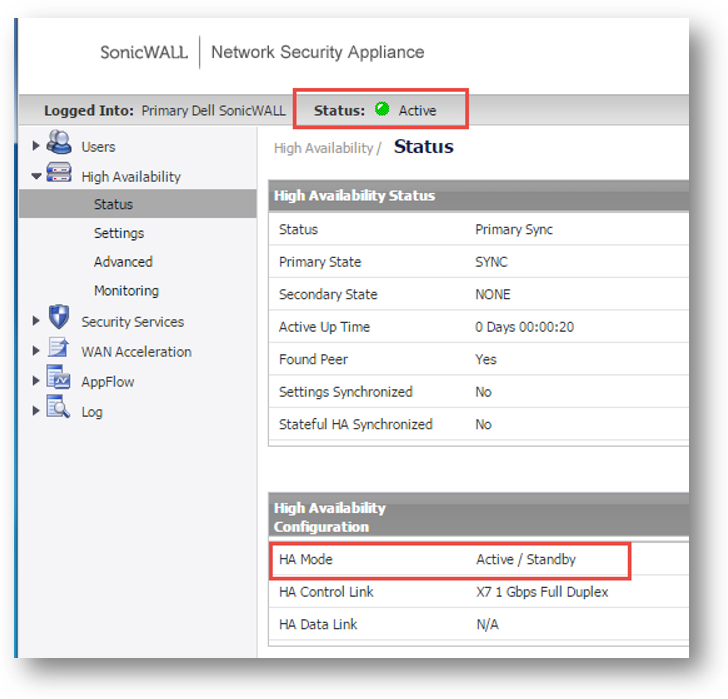The image size is (728, 699).
Task: Open the High Availability Settings page
Action: click(x=119, y=233)
